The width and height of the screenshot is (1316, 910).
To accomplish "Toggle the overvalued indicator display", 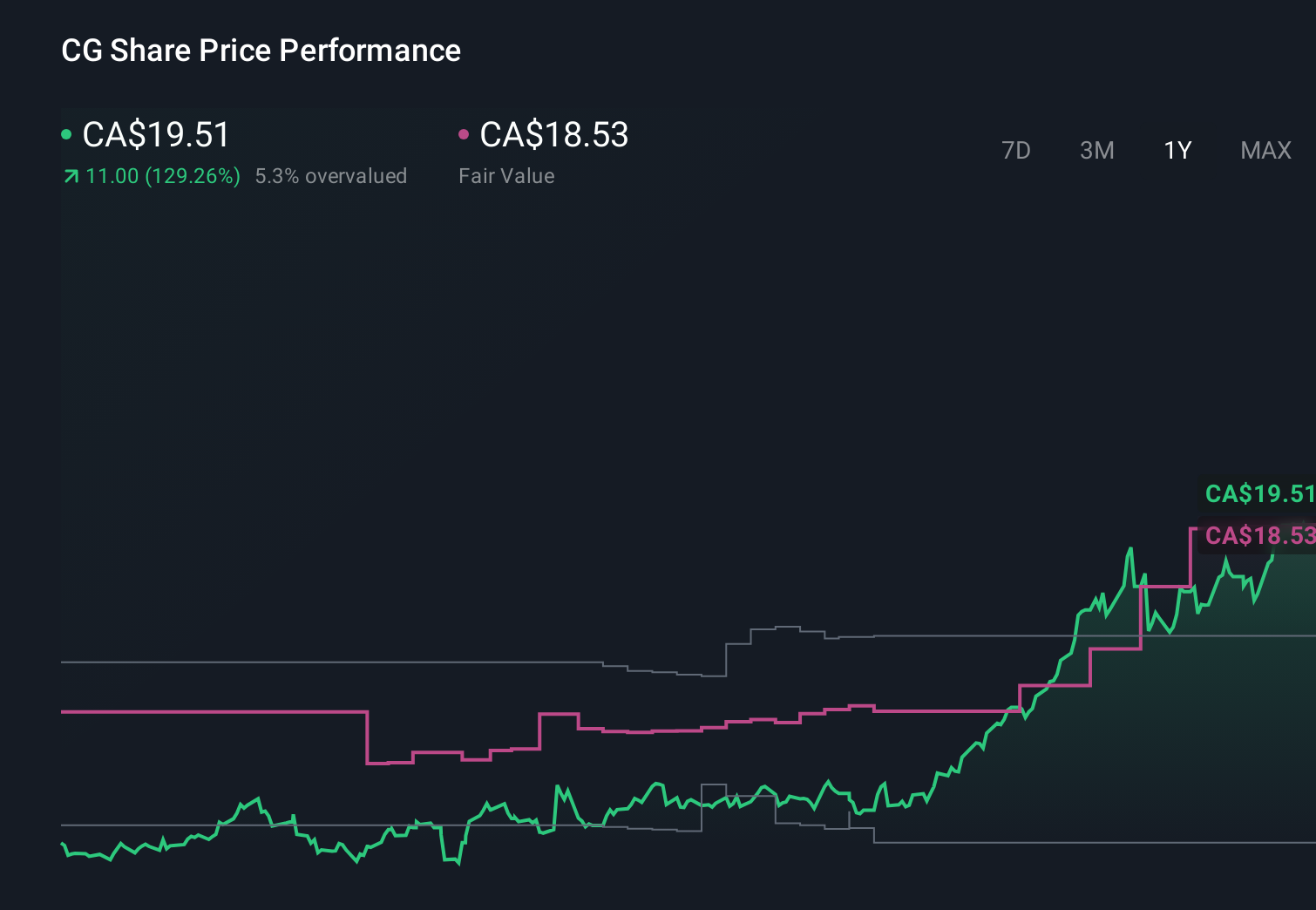I will [x=331, y=176].
